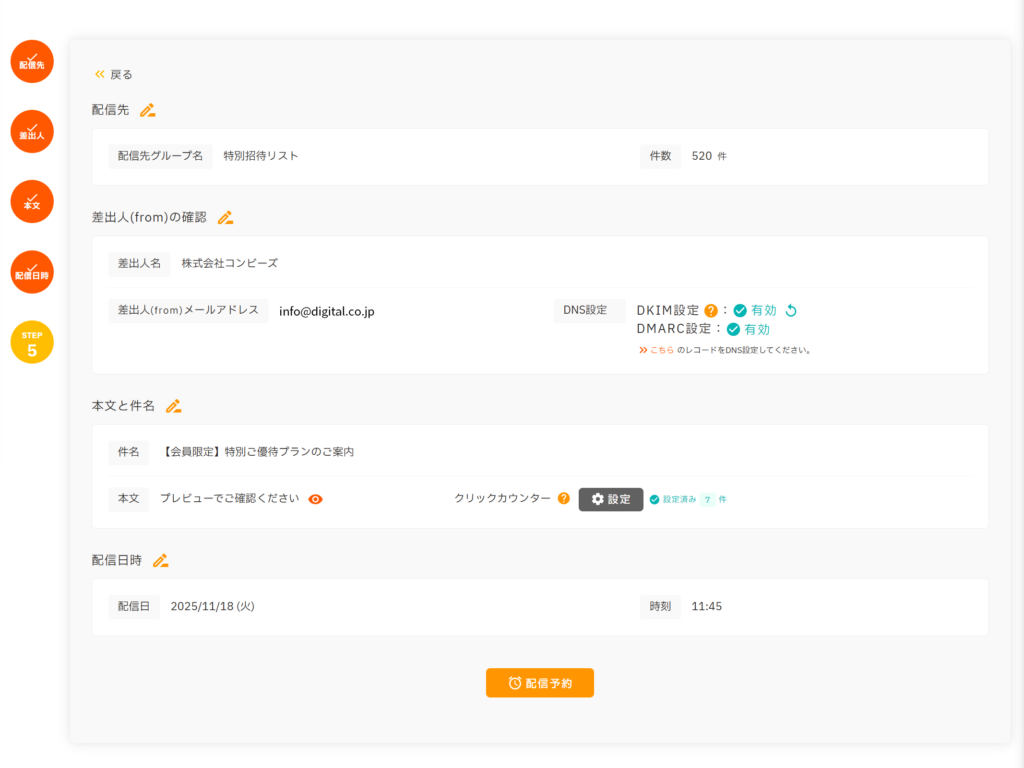Refresh the DKIM設定 status

click(791, 310)
